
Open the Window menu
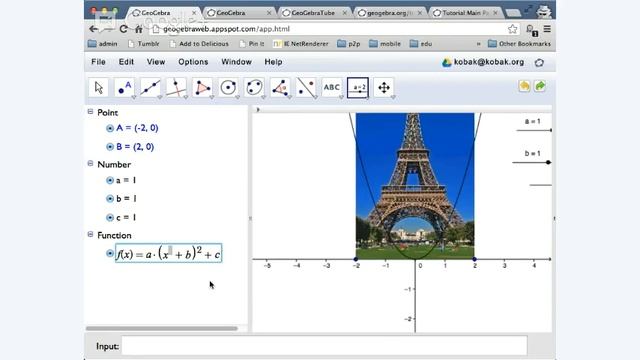pos(236,62)
